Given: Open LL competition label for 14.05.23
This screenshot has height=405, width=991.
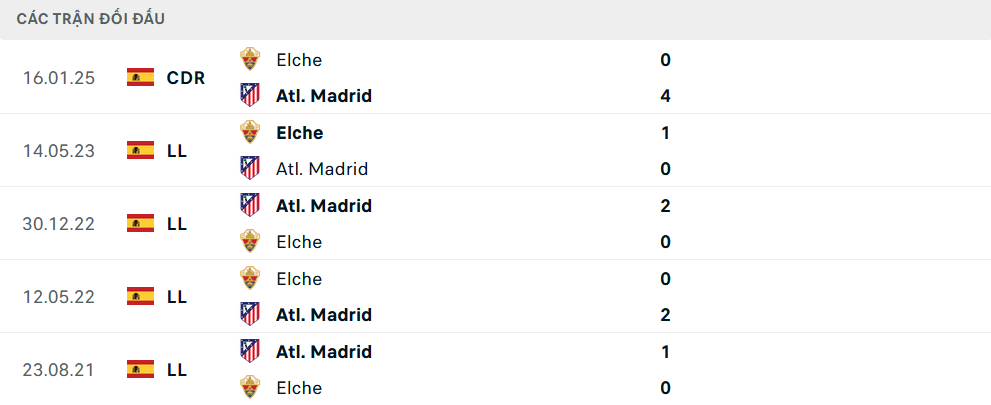Looking at the screenshot, I should (177, 151).
